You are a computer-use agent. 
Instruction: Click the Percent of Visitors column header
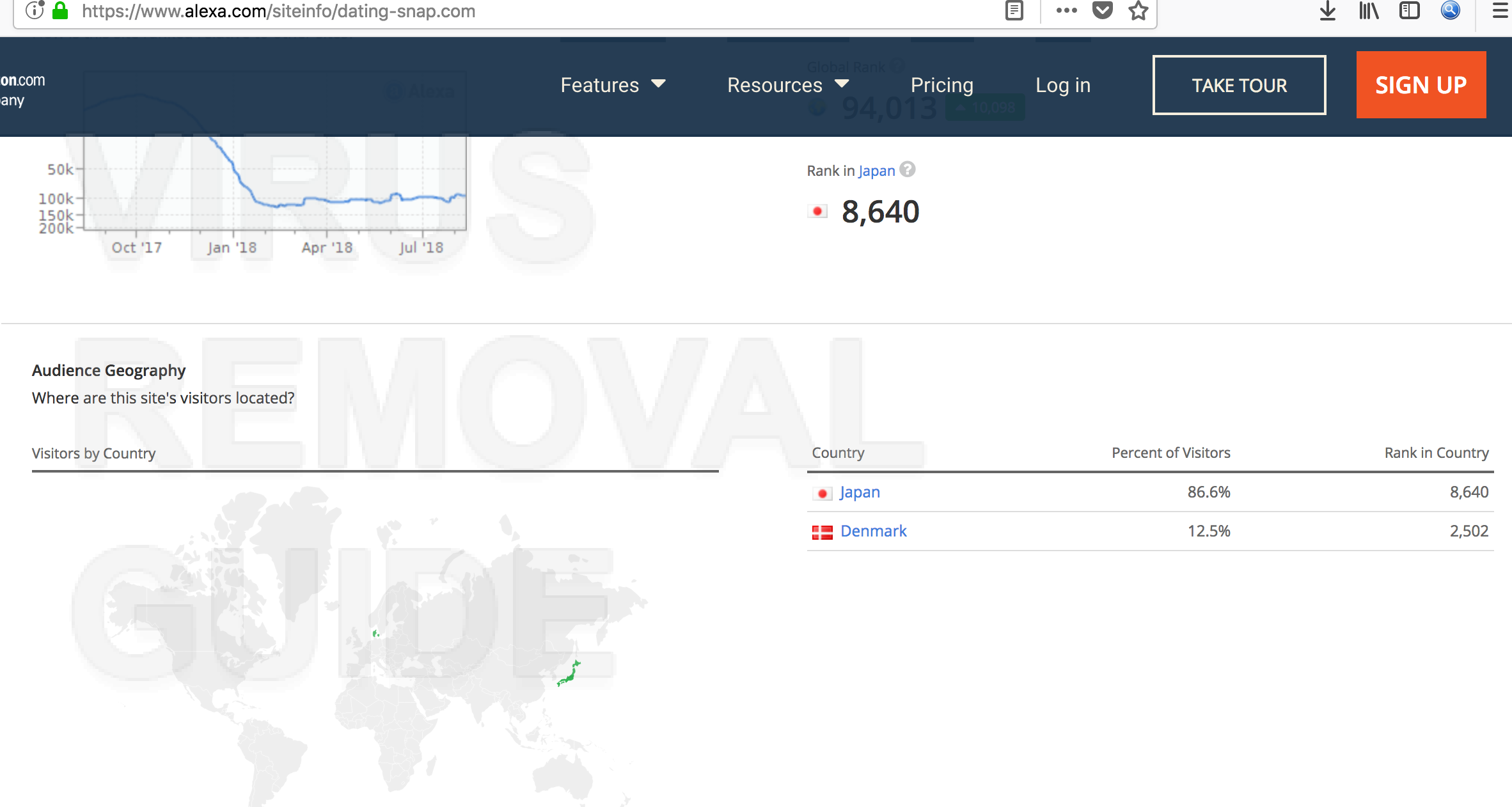click(1171, 453)
